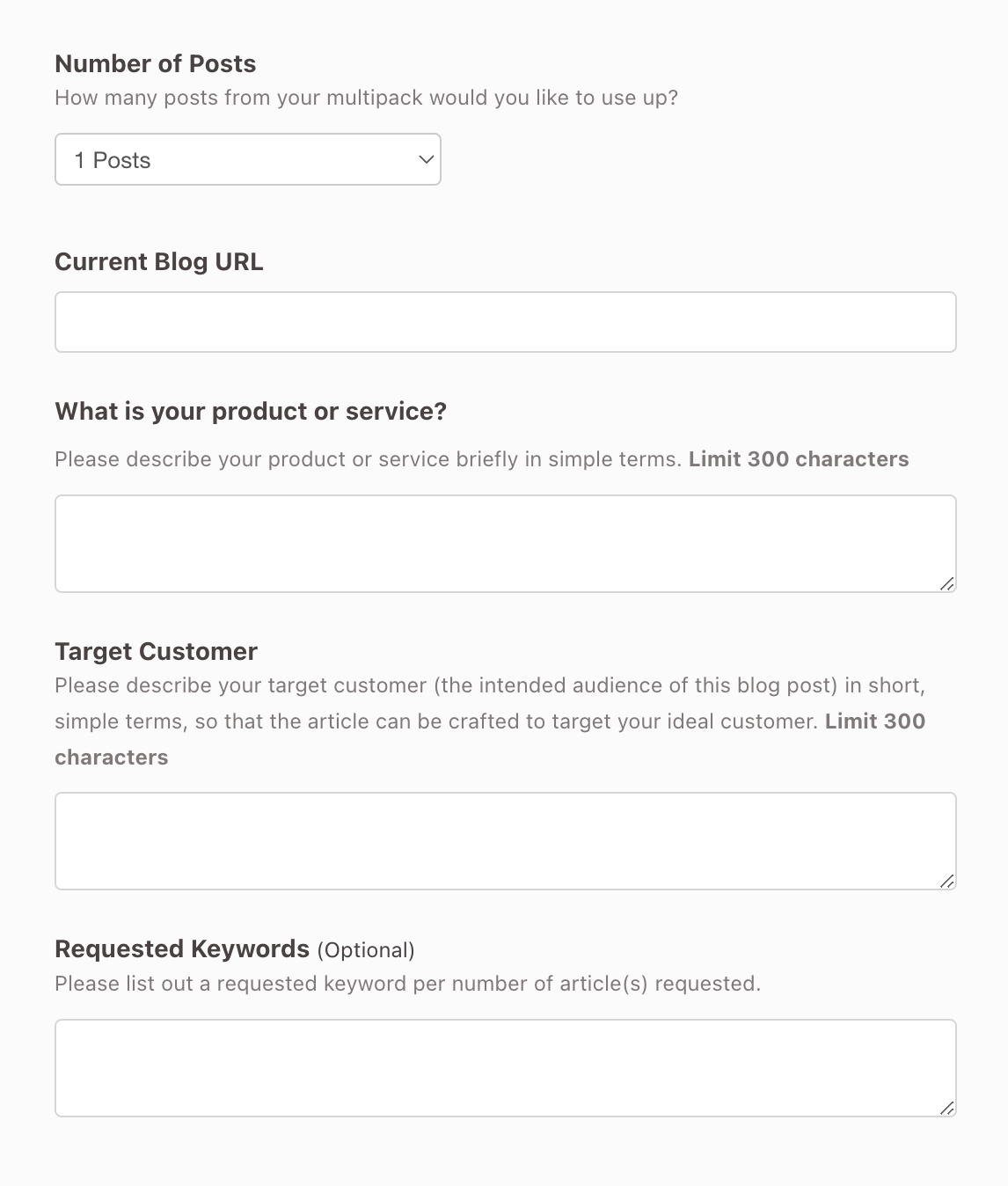
Task: Click bold "Limit 300 characters" under product question
Action: point(799,459)
